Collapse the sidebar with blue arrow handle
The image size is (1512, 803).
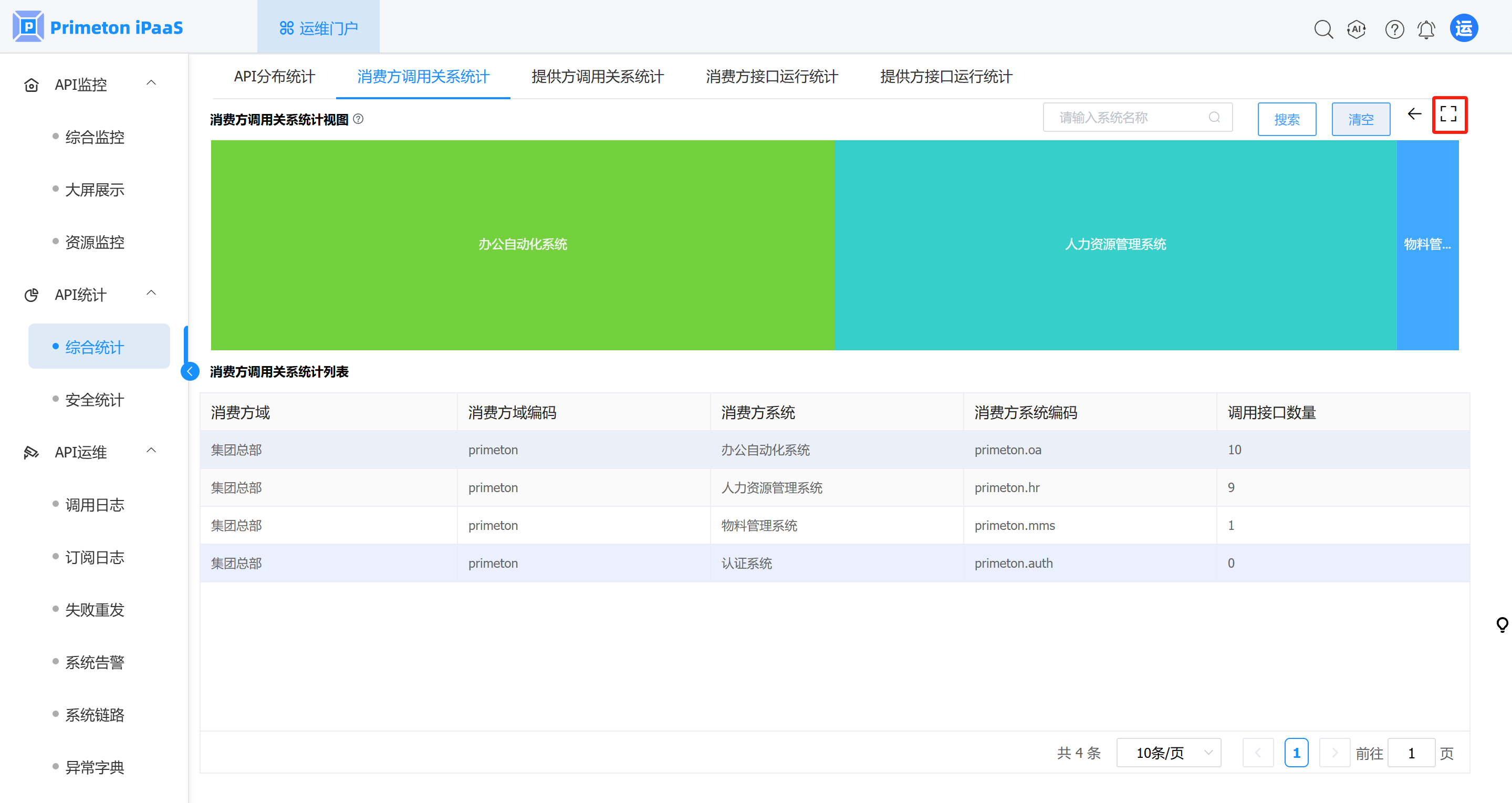coord(190,371)
